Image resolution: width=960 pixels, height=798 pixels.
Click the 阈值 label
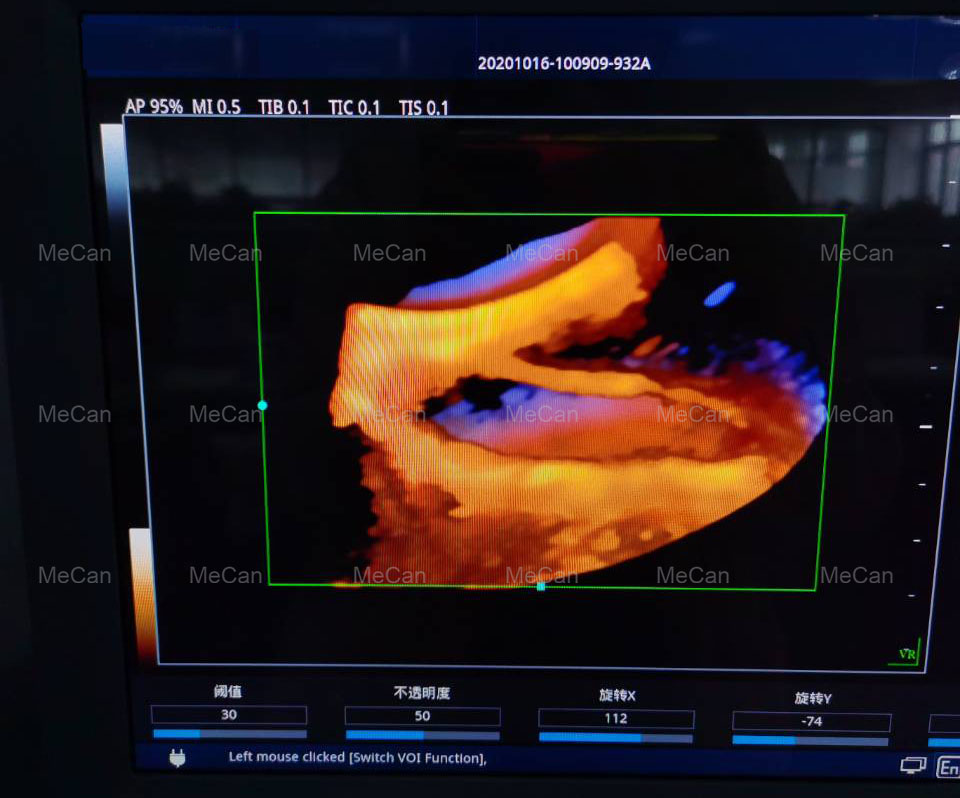228,692
